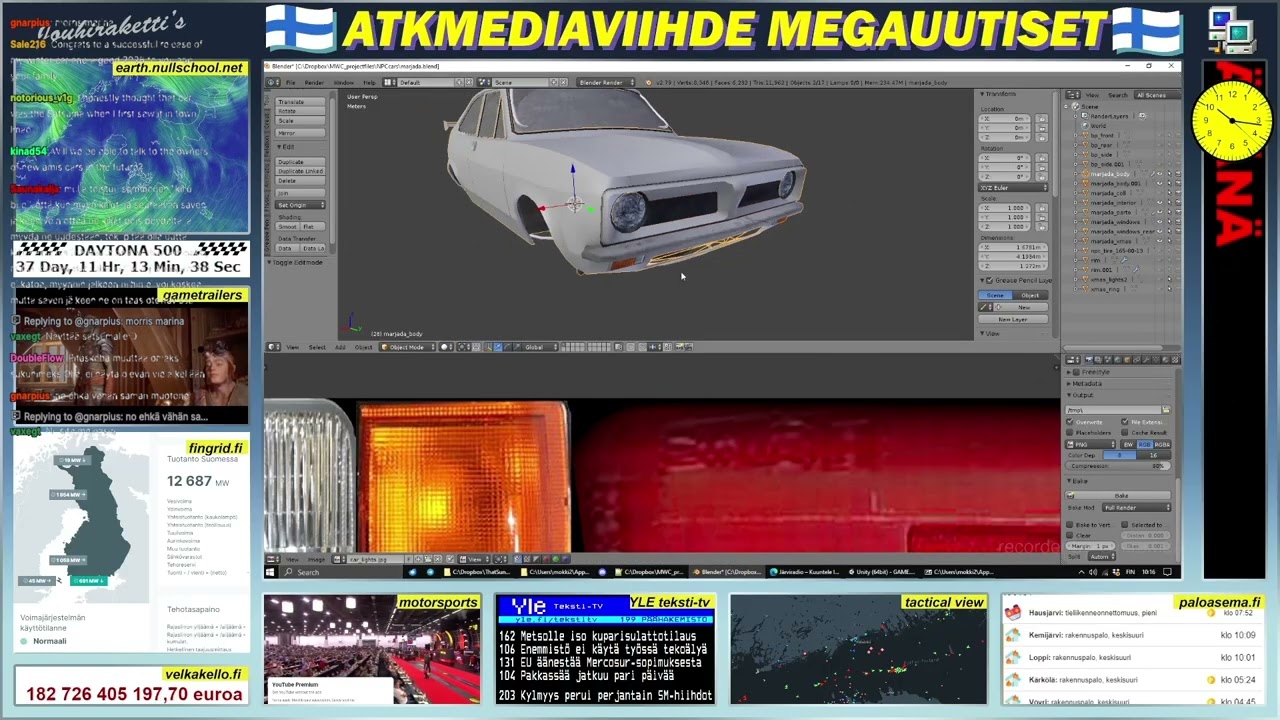1280x720 pixels.
Task: Click the X scale value field
Action: click(x=1005, y=208)
